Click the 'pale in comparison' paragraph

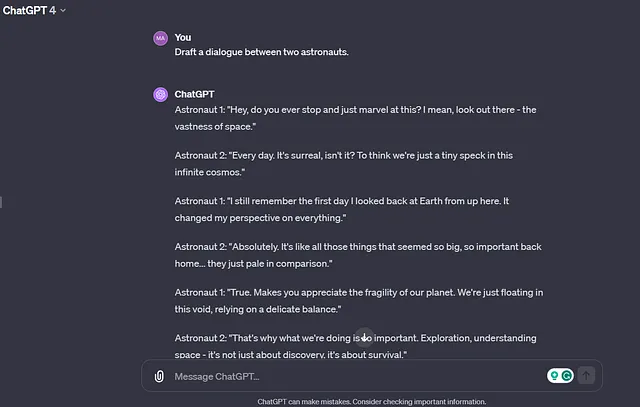point(358,255)
